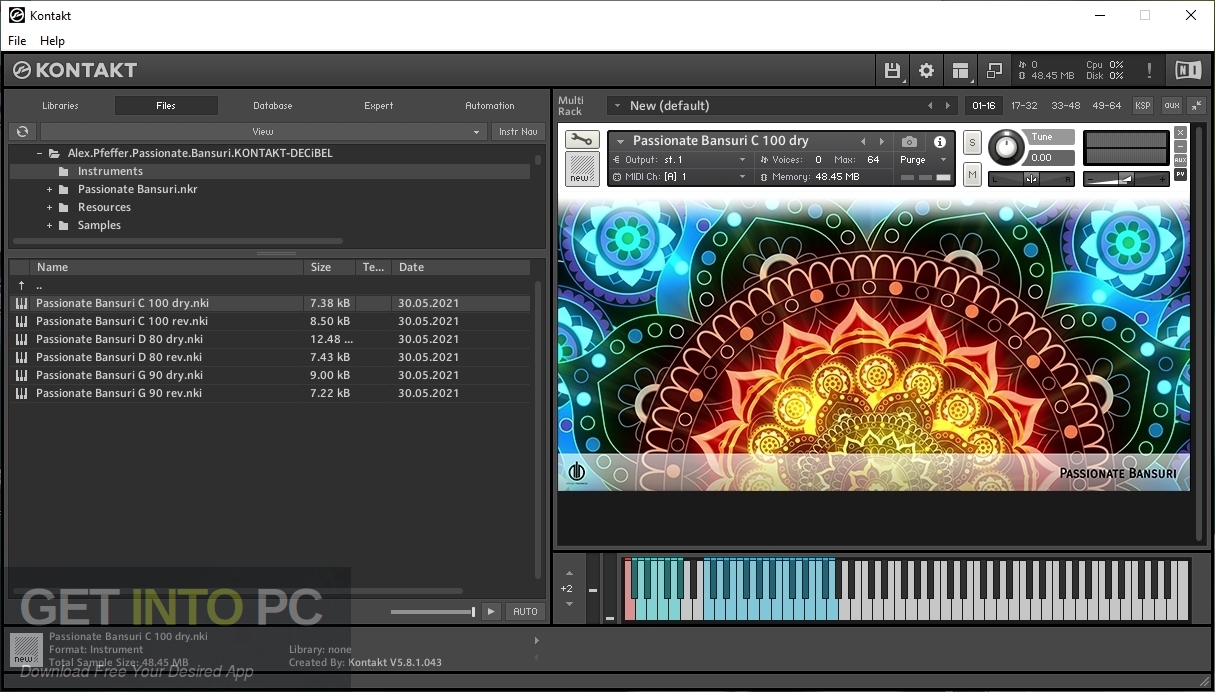Click the Instruments folder icon
This screenshot has height=692, width=1215.
tap(64, 171)
